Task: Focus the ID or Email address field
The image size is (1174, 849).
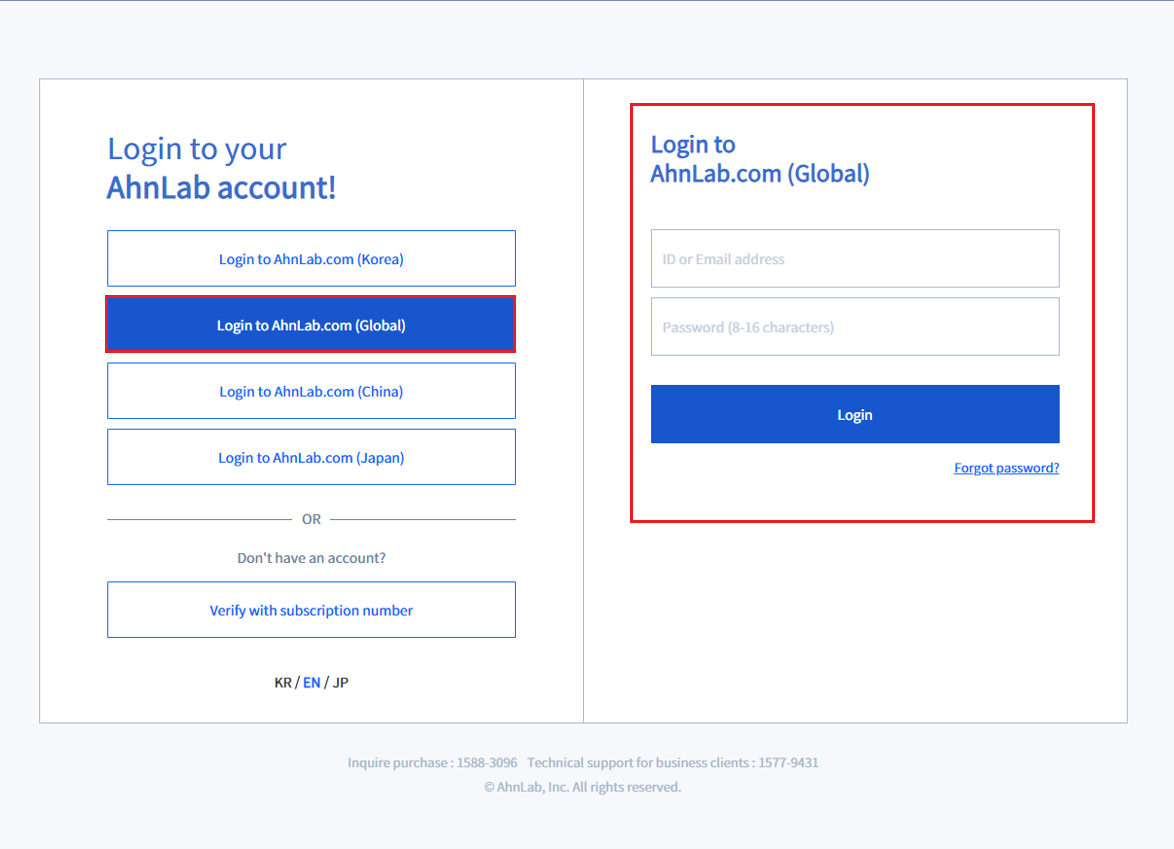Action: coord(855,258)
